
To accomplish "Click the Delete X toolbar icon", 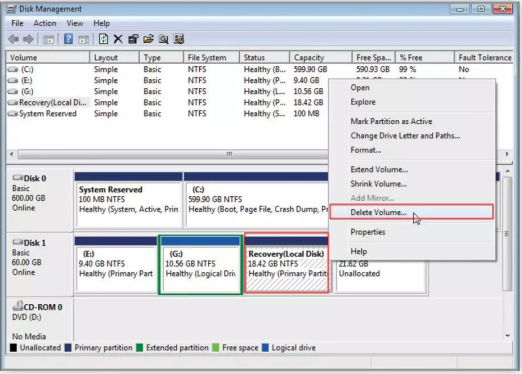I will 118,39.
